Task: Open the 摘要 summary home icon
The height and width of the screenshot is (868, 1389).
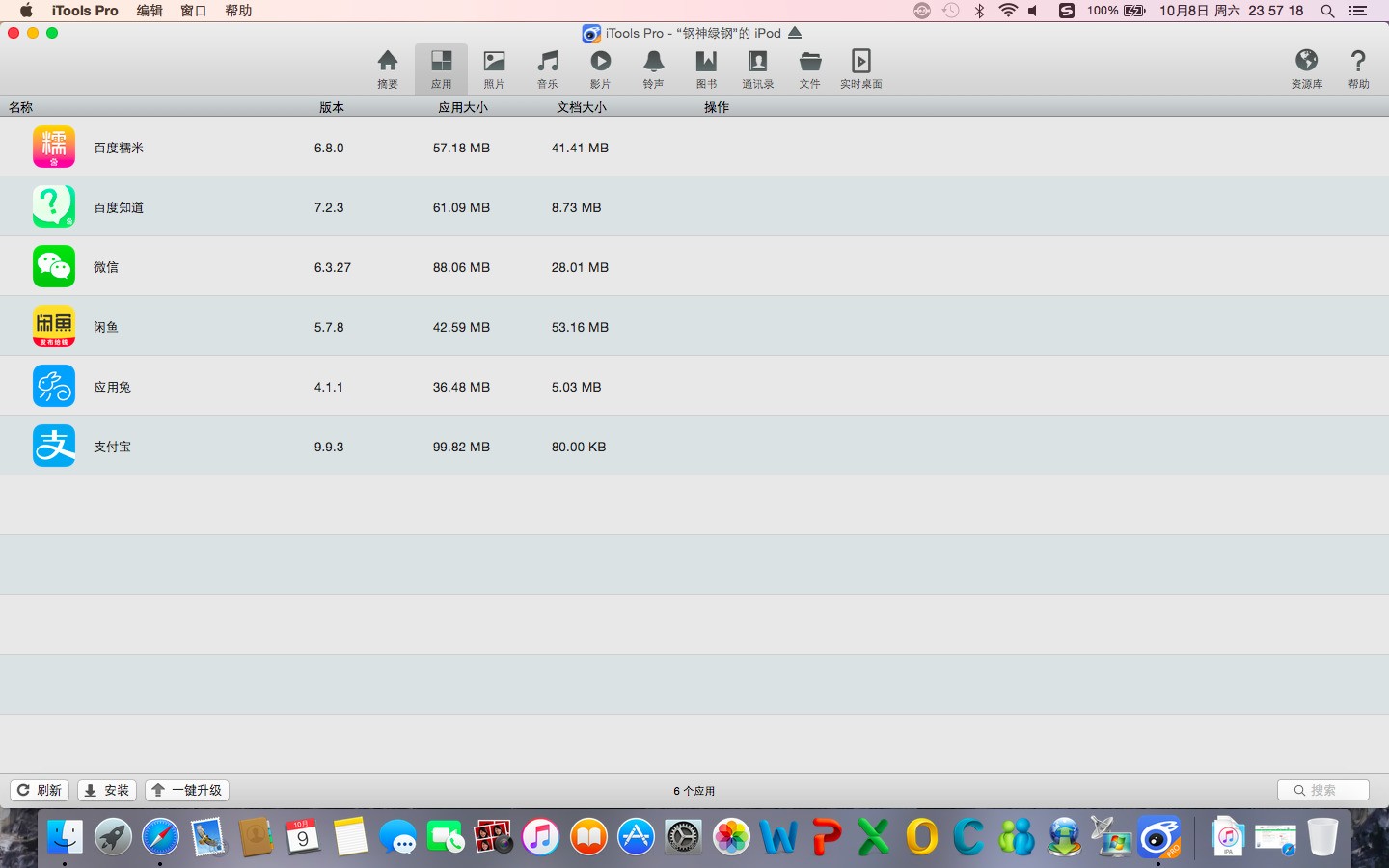Action: point(387,68)
